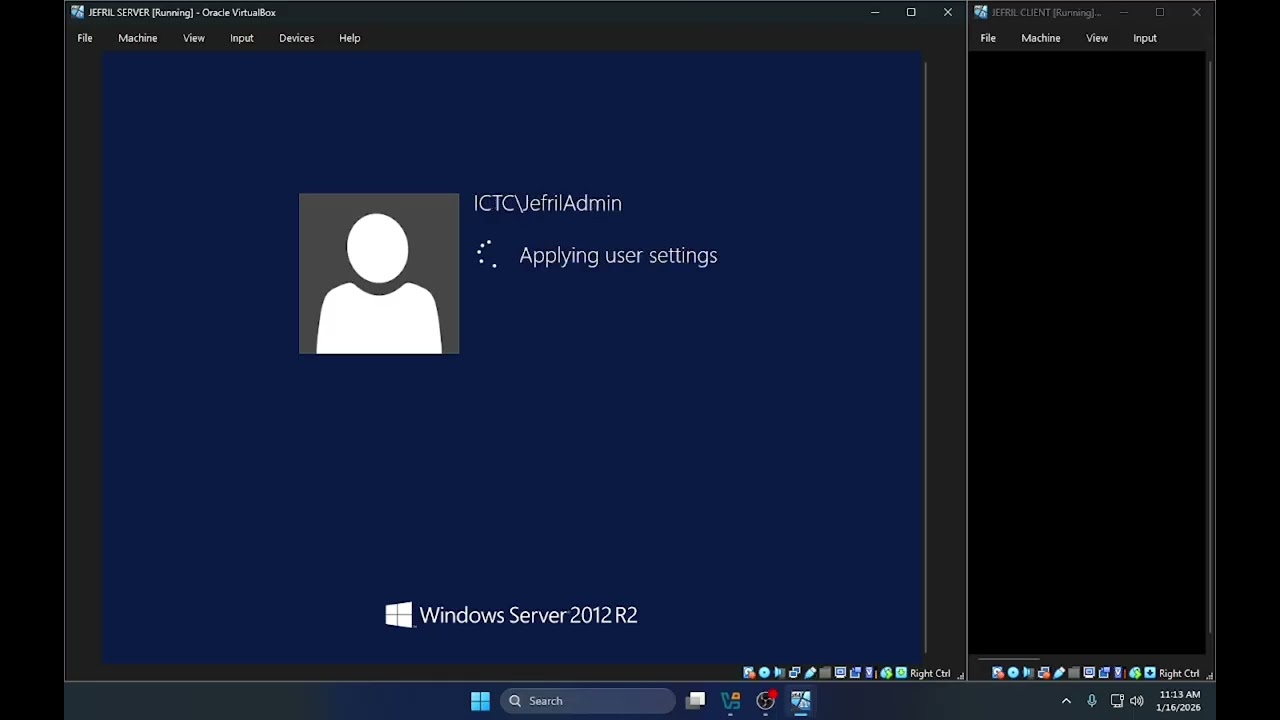Close the JEFRIL CLIENT window
The image size is (1280, 720).
(1196, 12)
